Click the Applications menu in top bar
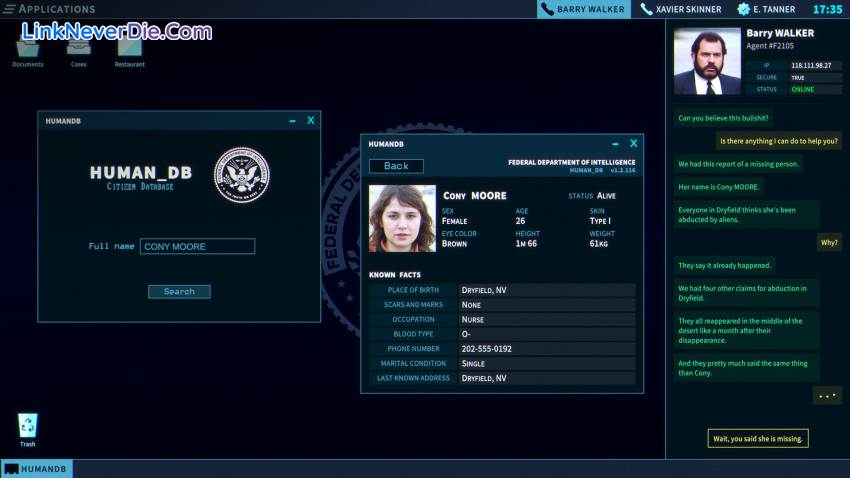The height and width of the screenshot is (478, 850). point(50,9)
